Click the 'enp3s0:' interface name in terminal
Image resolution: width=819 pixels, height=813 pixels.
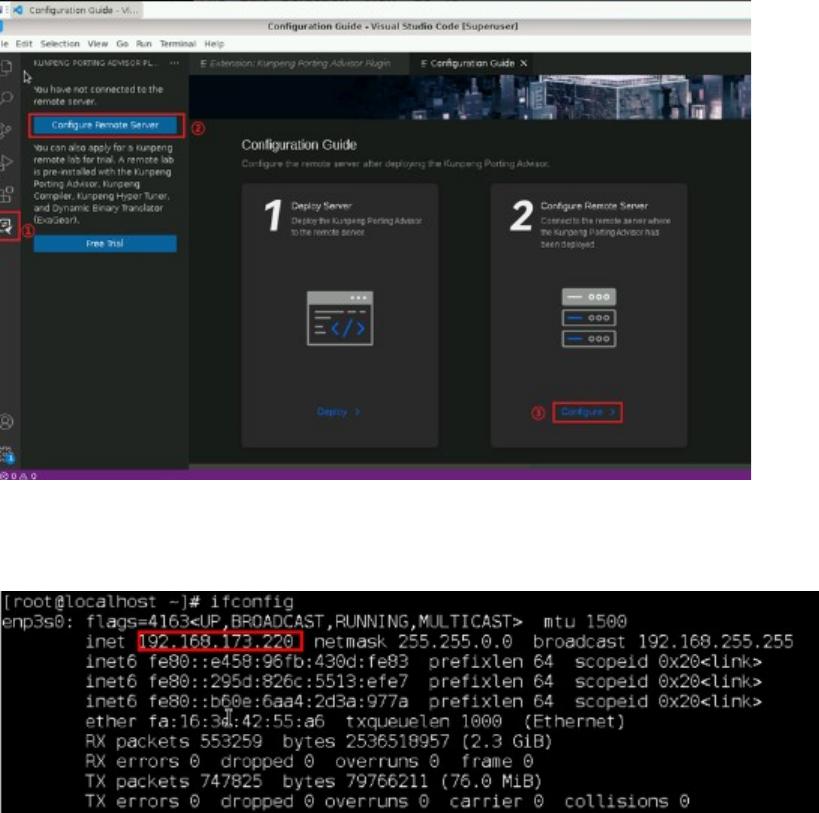point(38,622)
